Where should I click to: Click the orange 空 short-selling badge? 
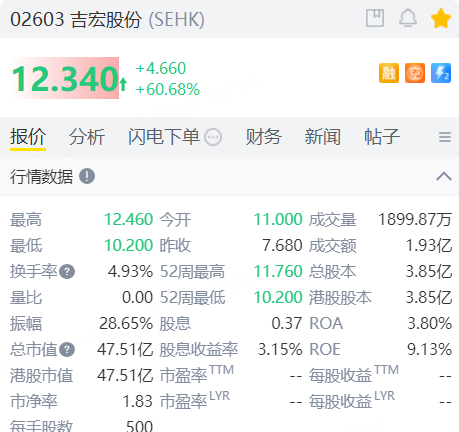pos(415,73)
